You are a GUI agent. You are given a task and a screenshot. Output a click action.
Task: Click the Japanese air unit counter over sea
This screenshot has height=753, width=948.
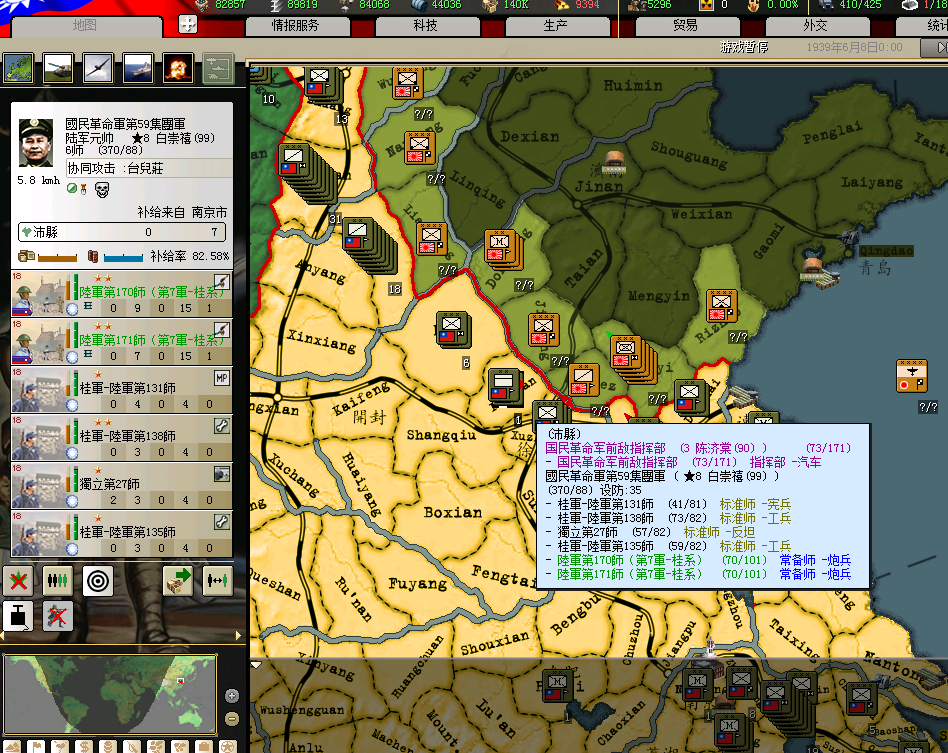point(912,376)
